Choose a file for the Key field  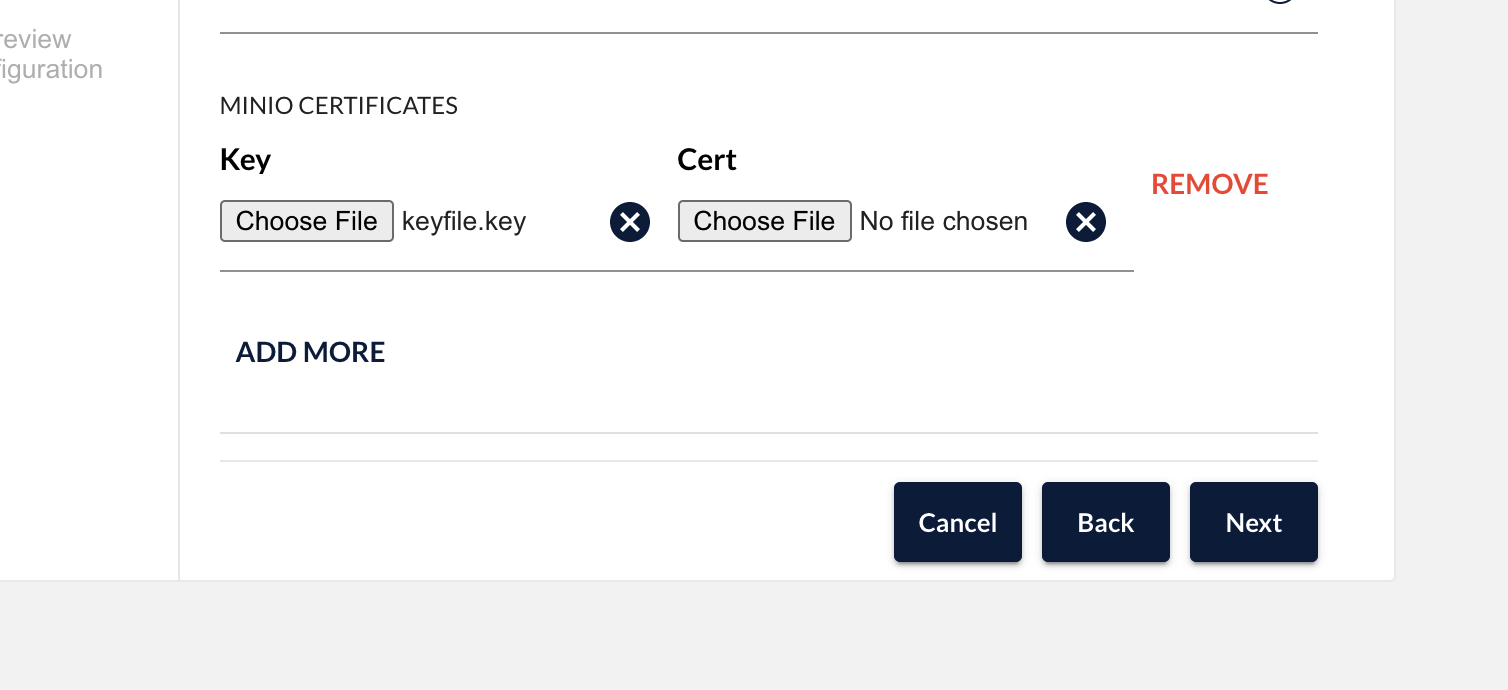tap(307, 221)
